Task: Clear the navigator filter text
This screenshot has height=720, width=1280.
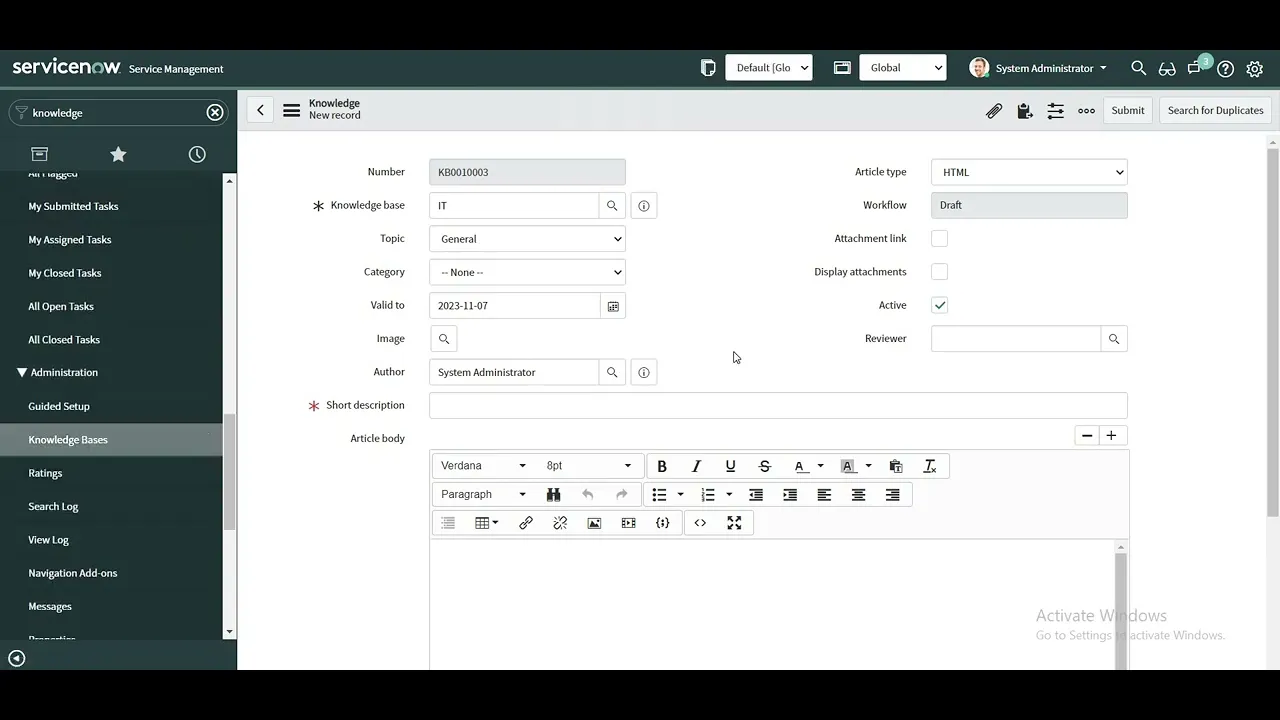Action: [215, 113]
